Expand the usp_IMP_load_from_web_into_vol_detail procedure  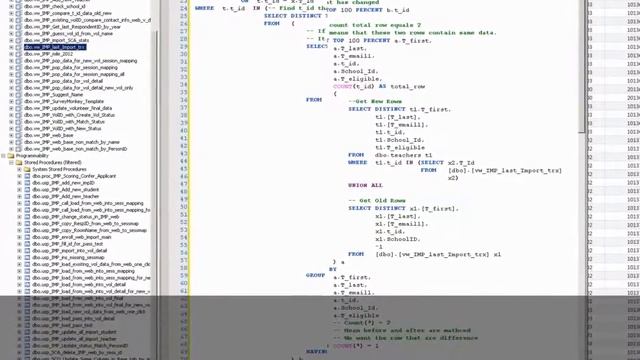[x=19, y=284]
